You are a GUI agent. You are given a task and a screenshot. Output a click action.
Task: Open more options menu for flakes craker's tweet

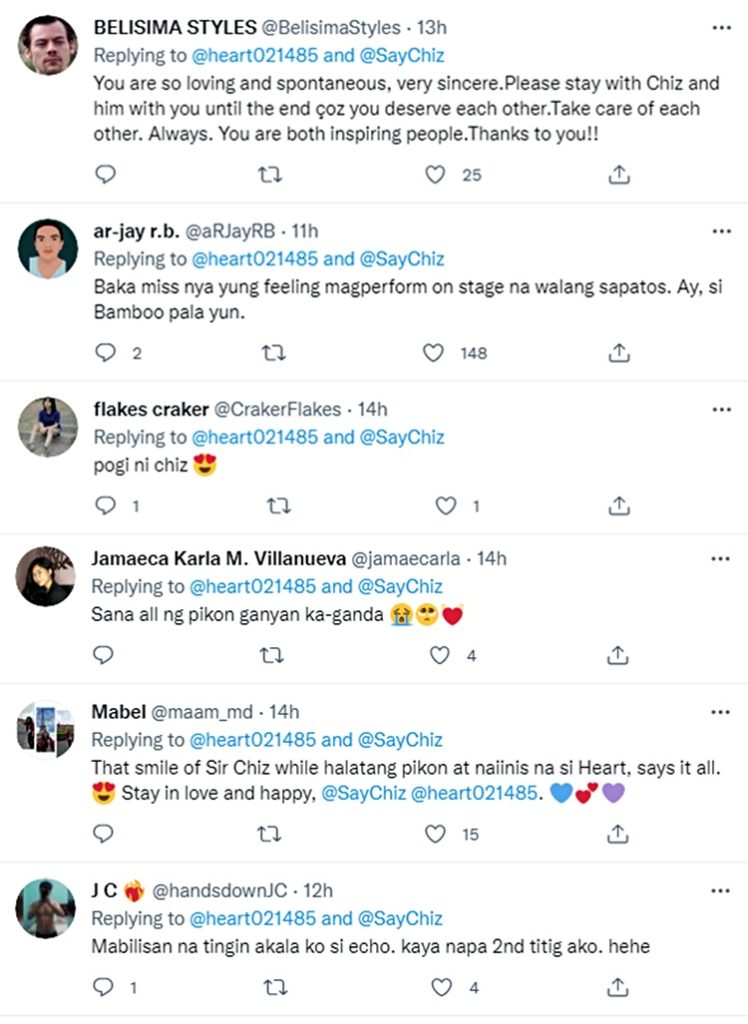(x=721, y=409)
